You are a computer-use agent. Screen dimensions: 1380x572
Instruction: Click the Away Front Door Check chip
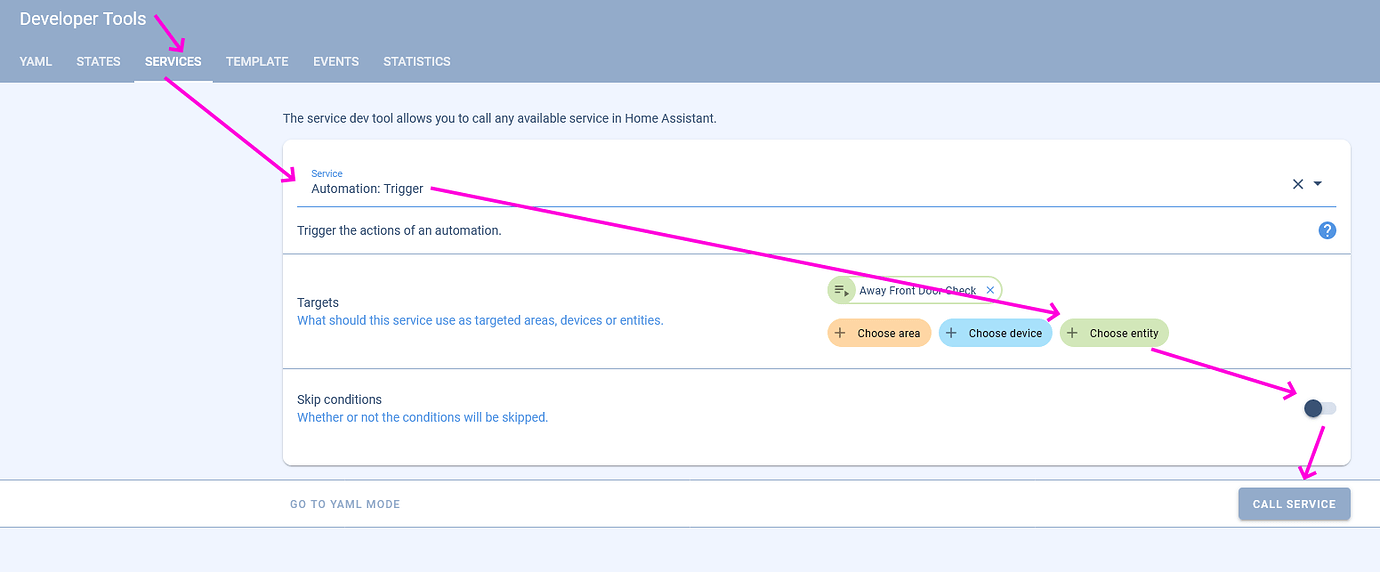(914, 291)
